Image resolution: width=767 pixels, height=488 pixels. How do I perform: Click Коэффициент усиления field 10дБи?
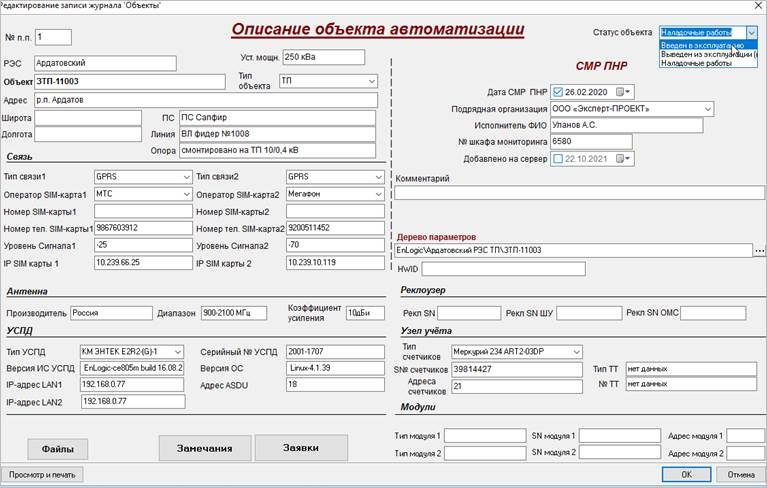click(365, 313)
